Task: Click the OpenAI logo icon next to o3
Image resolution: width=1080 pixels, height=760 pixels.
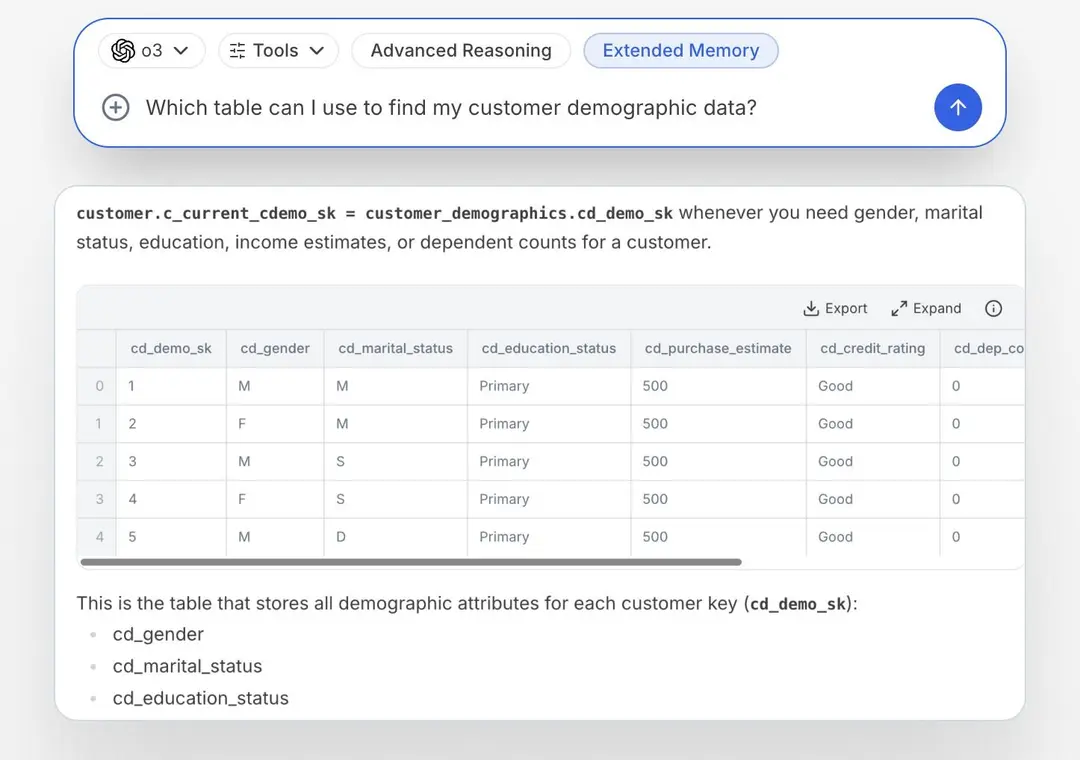Action: [123, 50]
